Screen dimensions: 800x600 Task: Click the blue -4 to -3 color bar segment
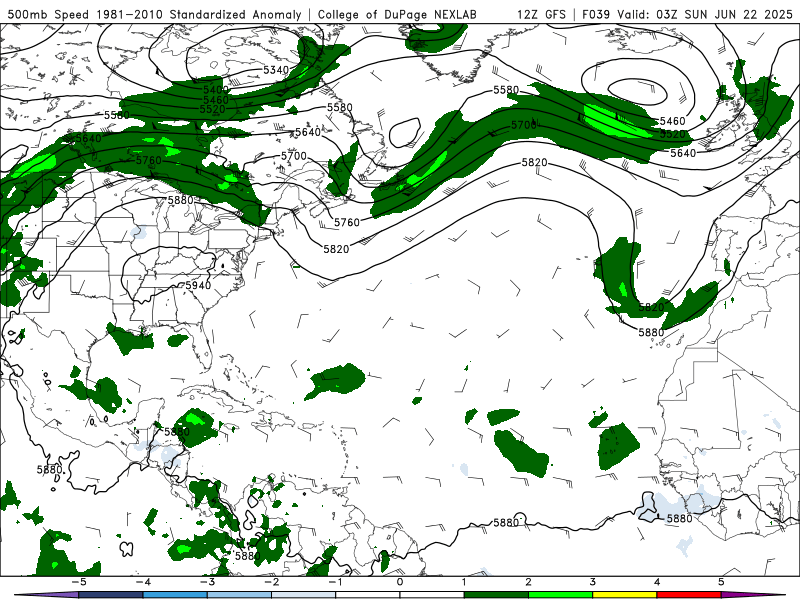[x=175, y=595]
